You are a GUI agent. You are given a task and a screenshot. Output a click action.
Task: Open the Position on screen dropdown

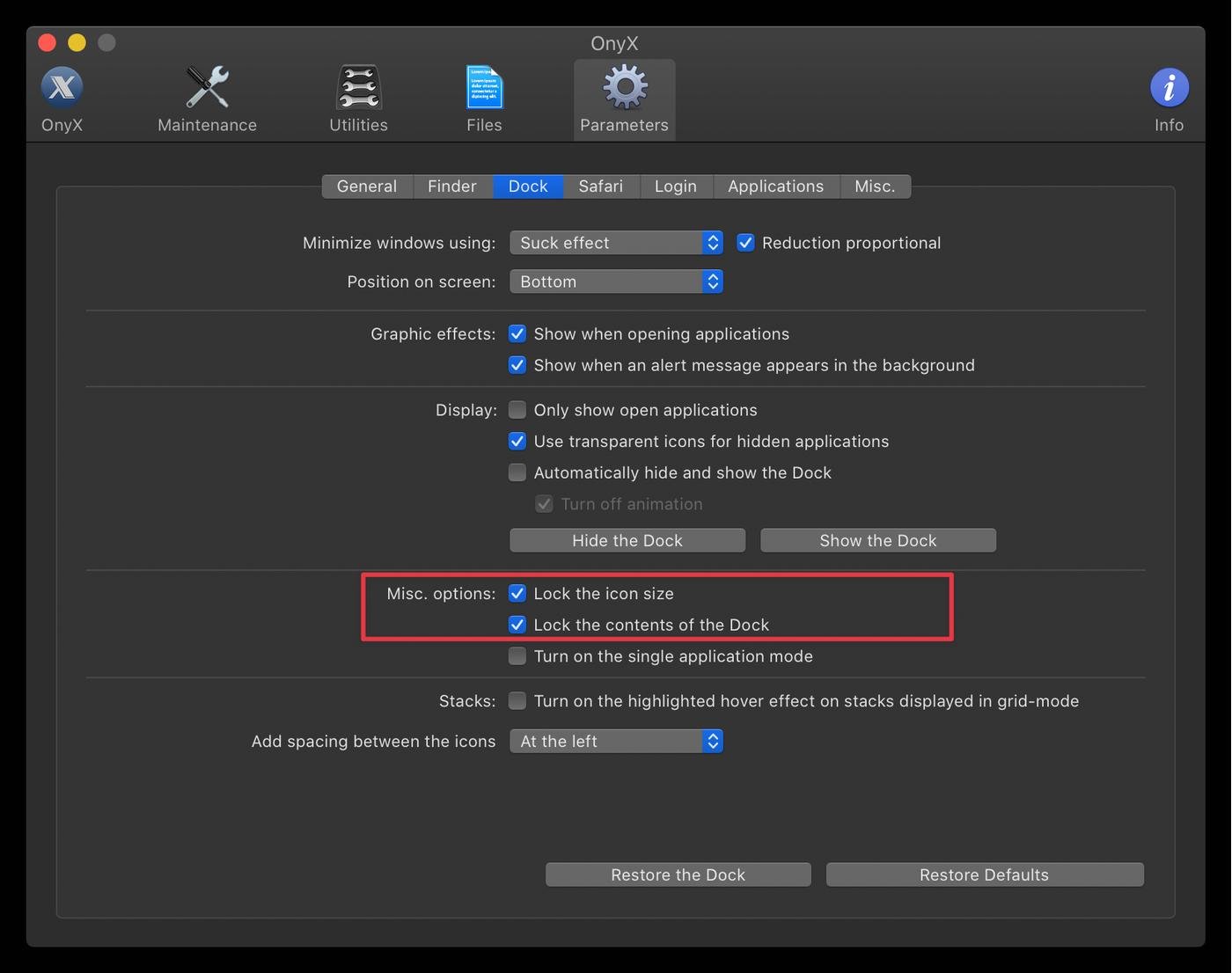point(616,282)
